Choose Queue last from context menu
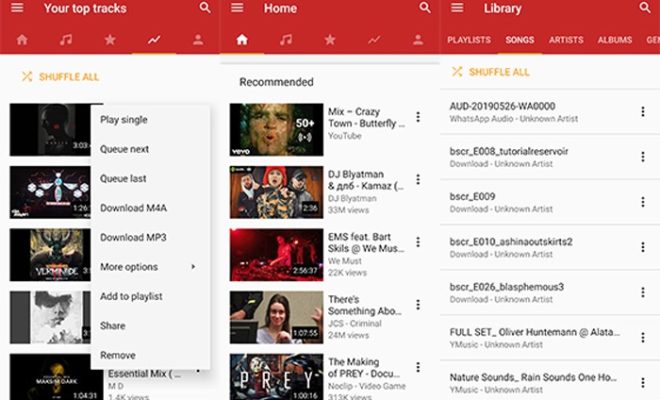Image resolution: width=660 pixels, height=400 pixels. [x=150, y=179]
